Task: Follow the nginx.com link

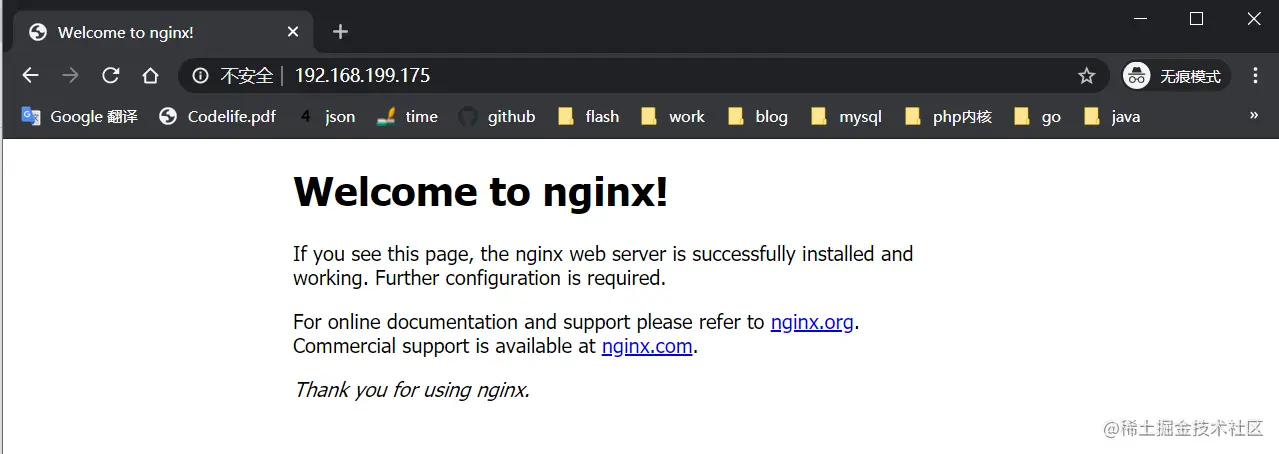Action: point(647,346)
